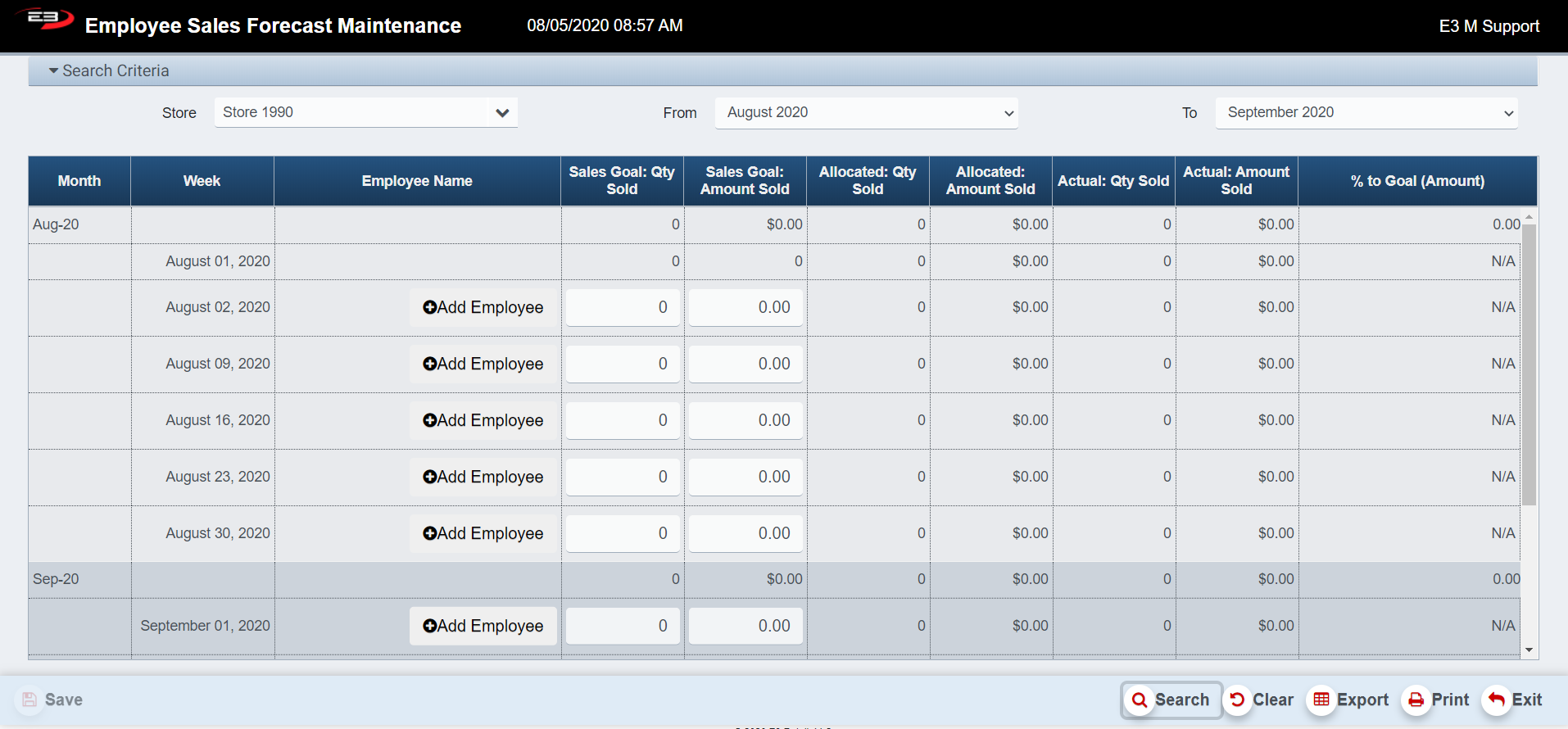Click the printer icon on Print
The image size is (1568, 729).
pyautogui.click(x=1416, y=700)
